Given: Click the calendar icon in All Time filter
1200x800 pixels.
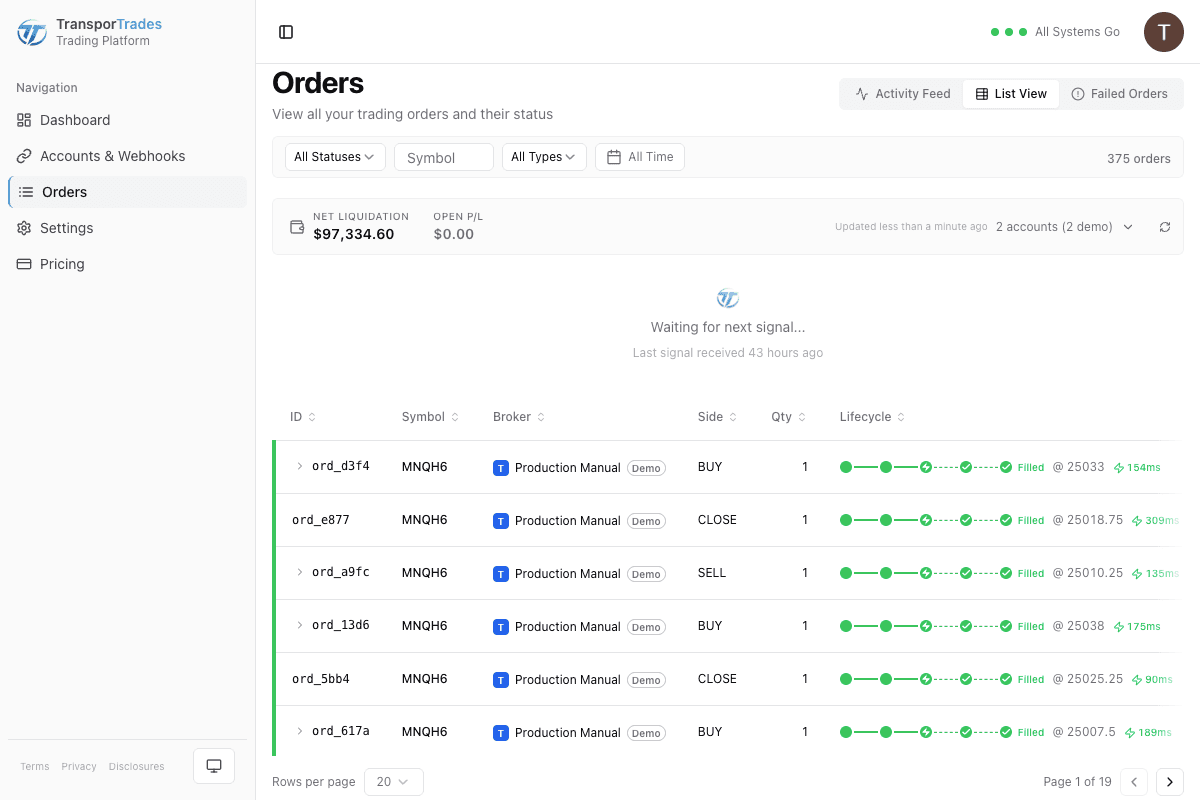Looking at the screenshot, I should [x=613, y=157].
